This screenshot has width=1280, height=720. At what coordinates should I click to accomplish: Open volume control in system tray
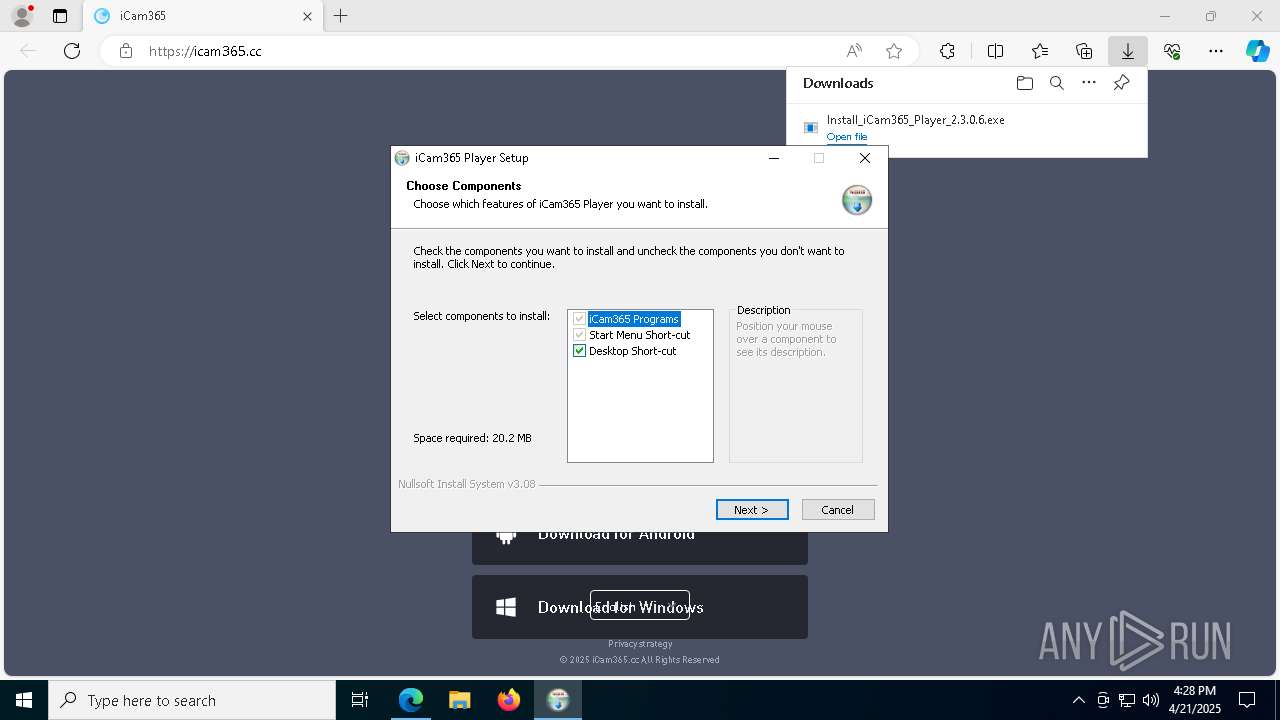tap(1151, 700)
